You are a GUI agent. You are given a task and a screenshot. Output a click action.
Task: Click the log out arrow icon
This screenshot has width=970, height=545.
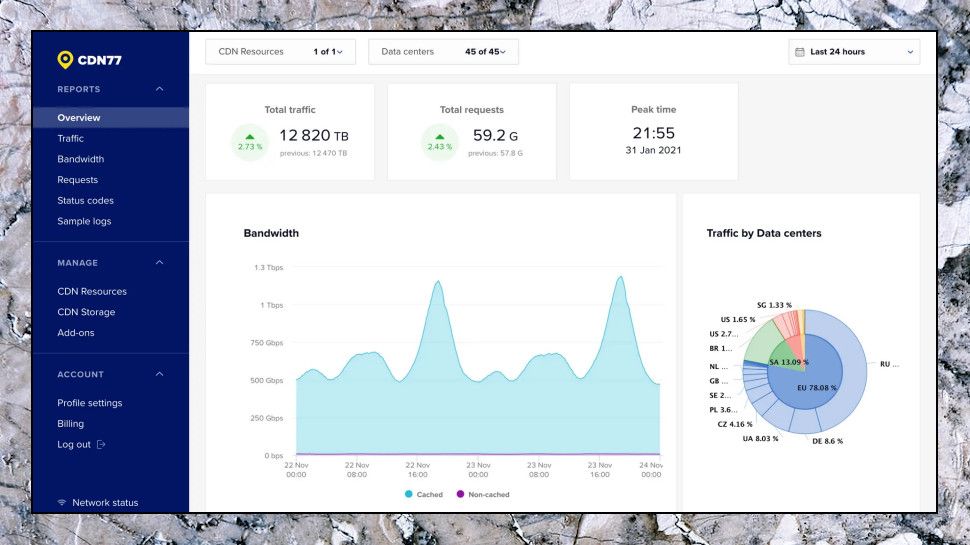pyautogui.click(x=101, y=444)
